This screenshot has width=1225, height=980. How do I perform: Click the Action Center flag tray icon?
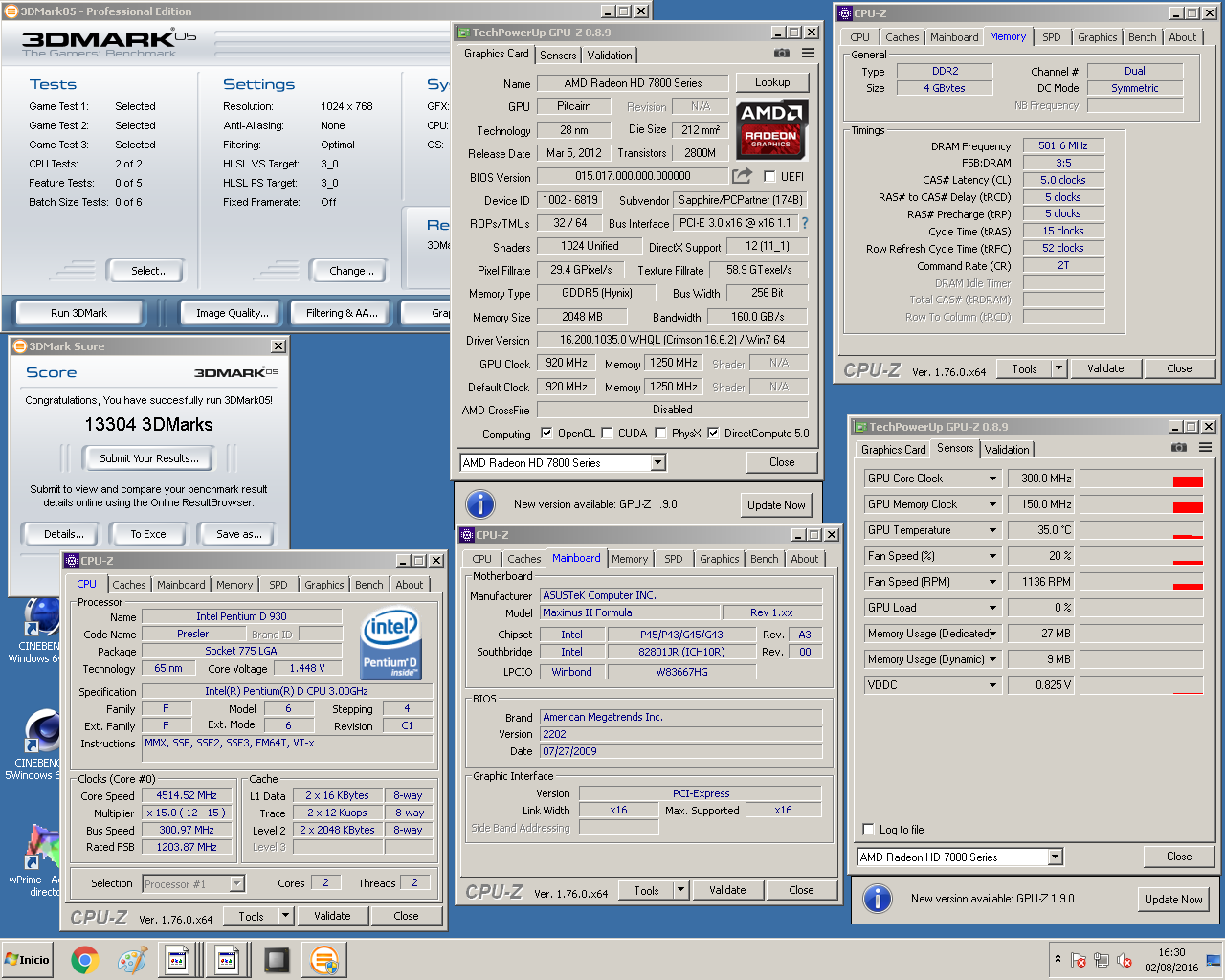tap(1079, 960)
